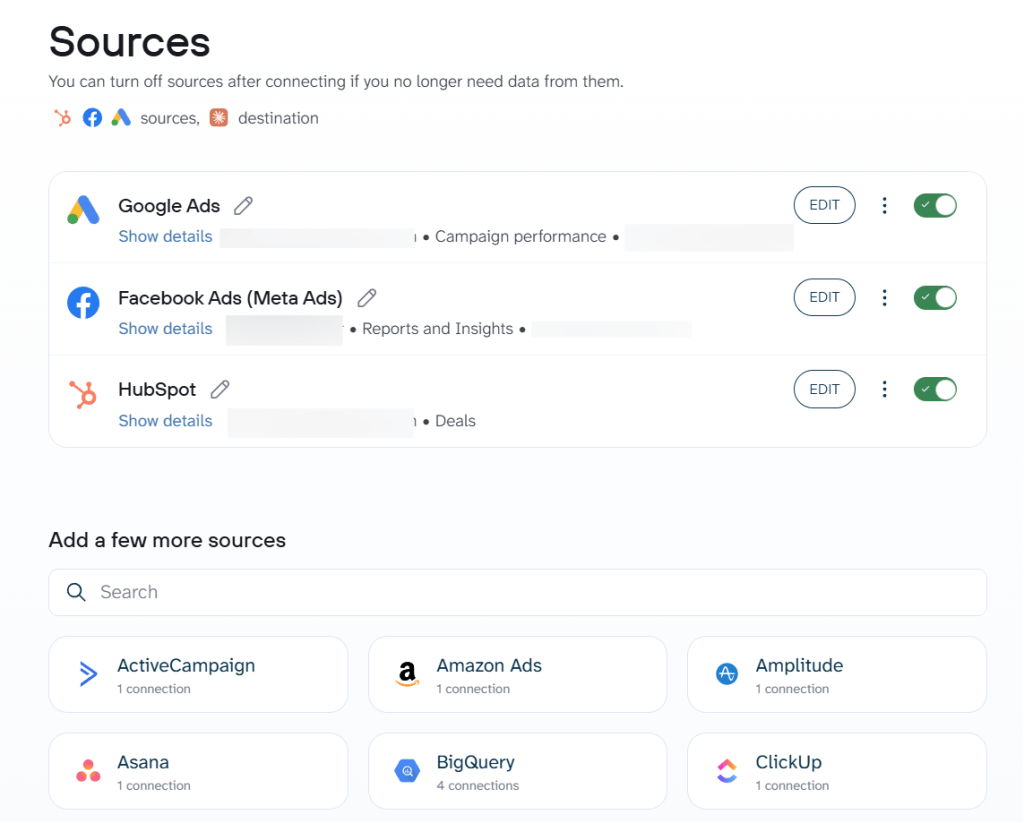Click the 'Reports and Insights' text

point(438,329)
